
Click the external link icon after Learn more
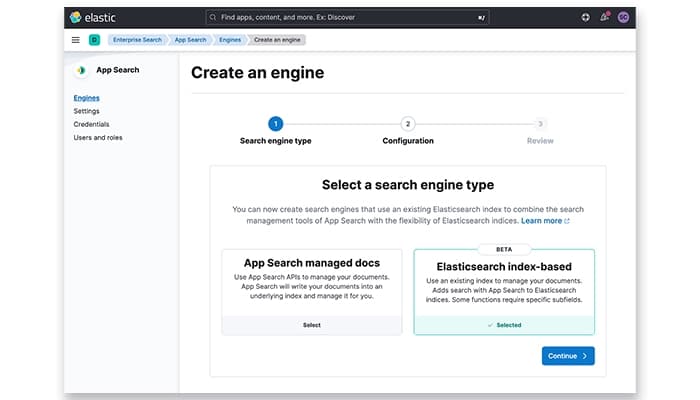pos(567,221)
